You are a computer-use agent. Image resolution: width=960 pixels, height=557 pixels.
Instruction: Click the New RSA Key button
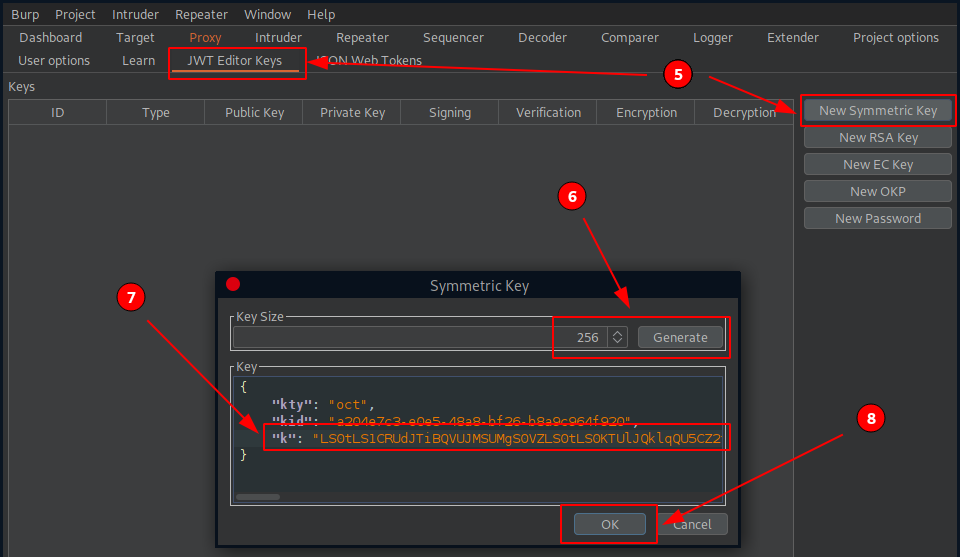(878, 138)
